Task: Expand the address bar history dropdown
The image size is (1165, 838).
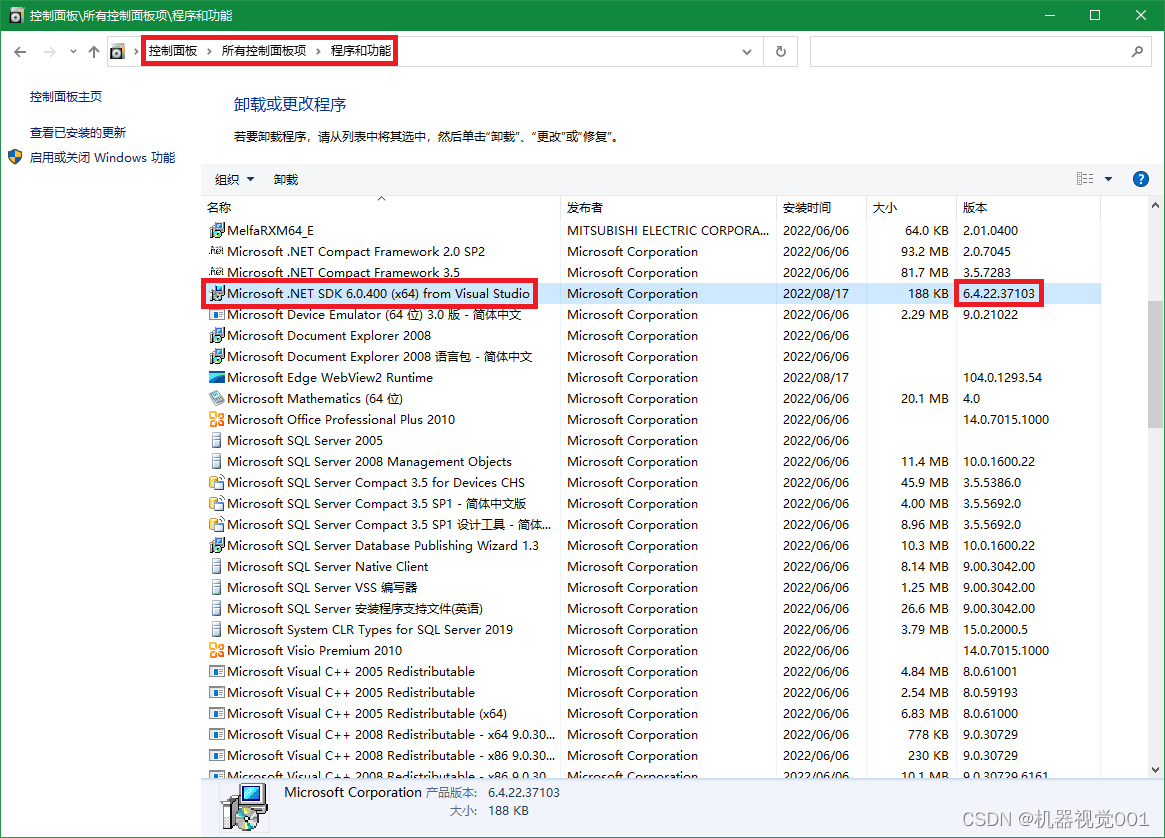Action: [747, 51]
